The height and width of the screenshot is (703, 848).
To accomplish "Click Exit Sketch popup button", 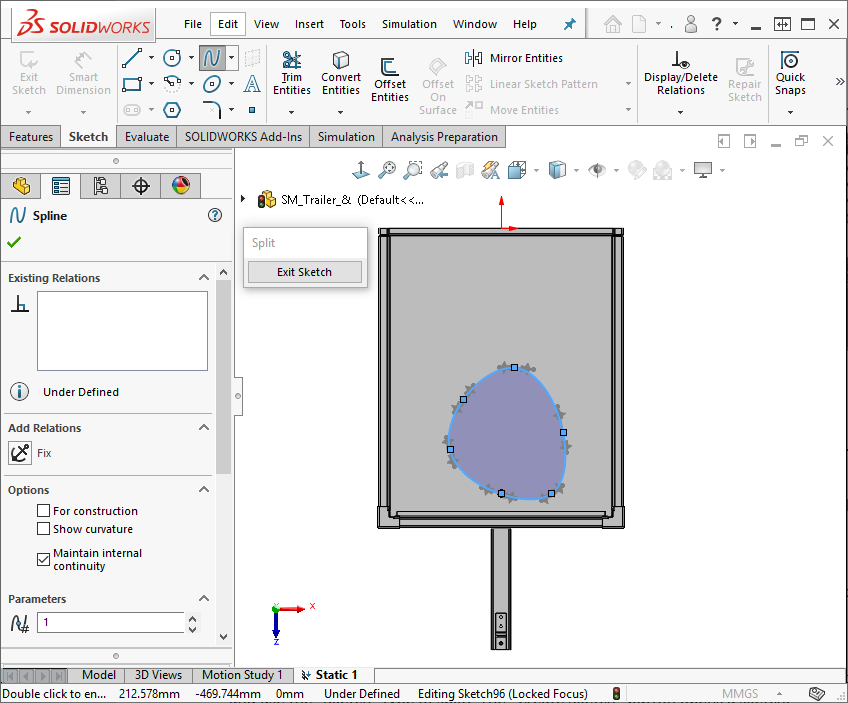I will pos(304,272).
